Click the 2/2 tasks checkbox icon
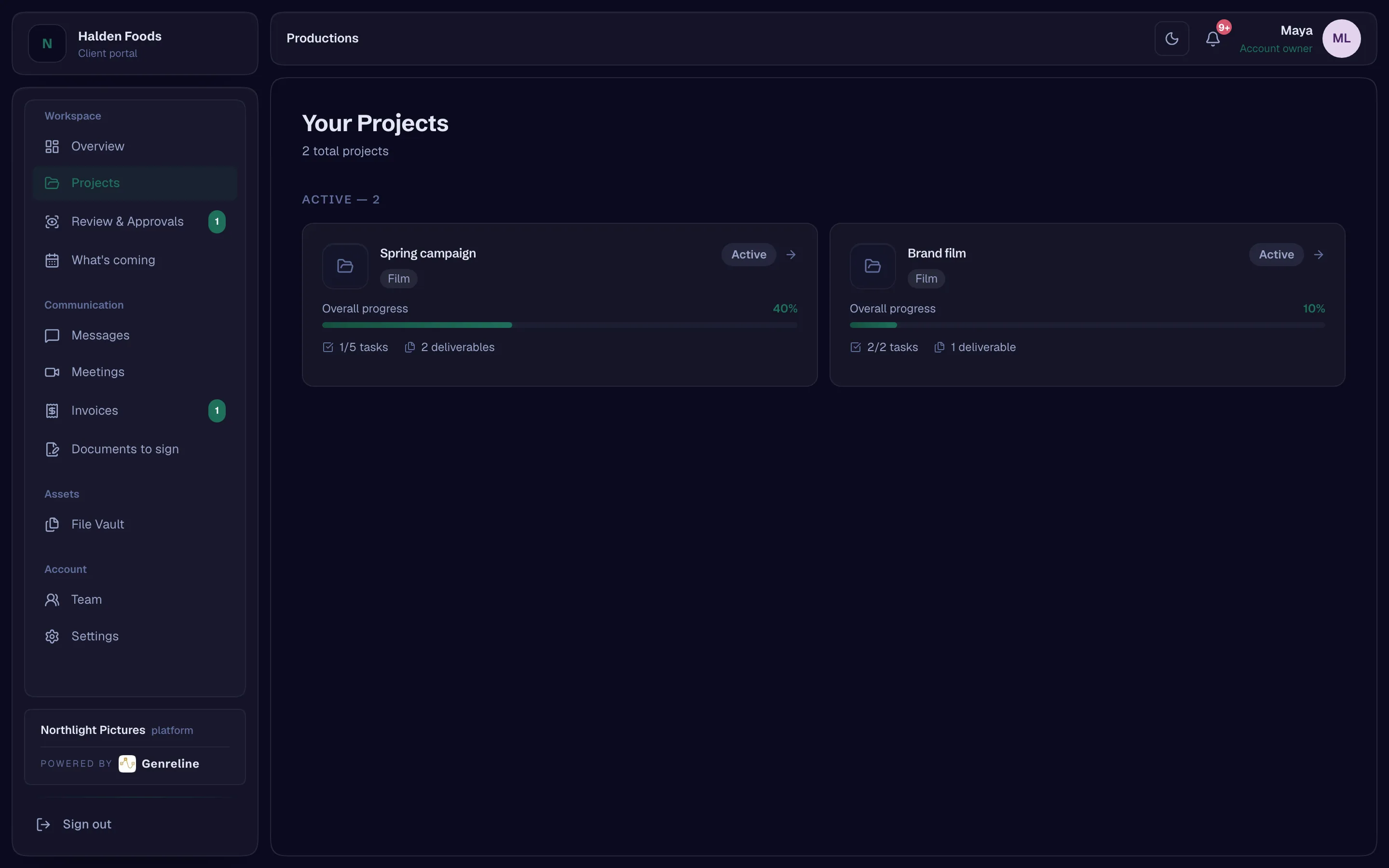The height and width of the screenshot is (868, 1389). pos(855,347)
